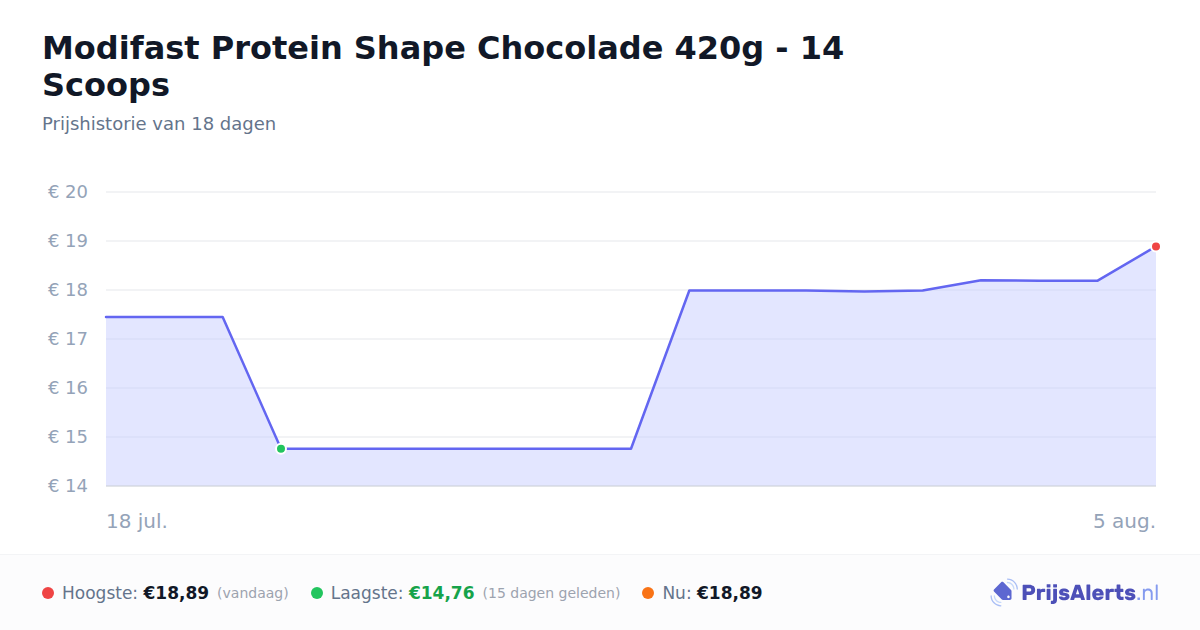Click the Nu €18,89 current price
Image resolution: width=1200 pixels, height=630 pixels.
729,593
